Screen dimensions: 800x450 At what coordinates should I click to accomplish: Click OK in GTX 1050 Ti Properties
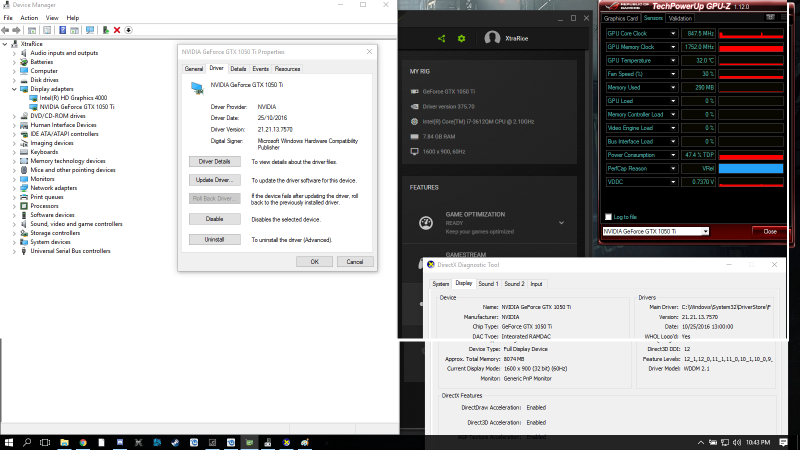coord(314,261)
